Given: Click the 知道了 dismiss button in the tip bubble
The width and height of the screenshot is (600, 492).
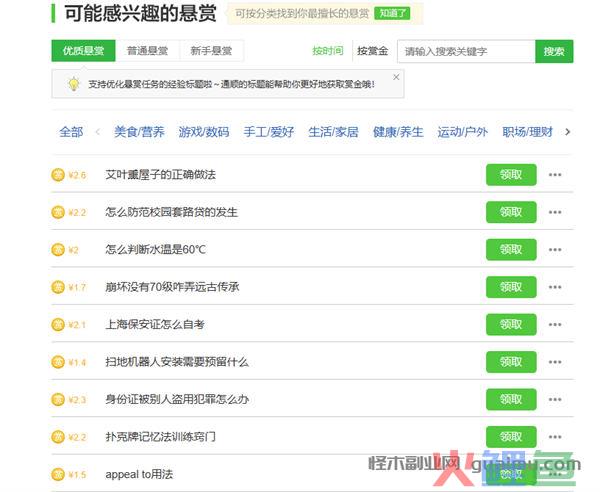Looking at the screenshot, I should [x=392, y=13].
